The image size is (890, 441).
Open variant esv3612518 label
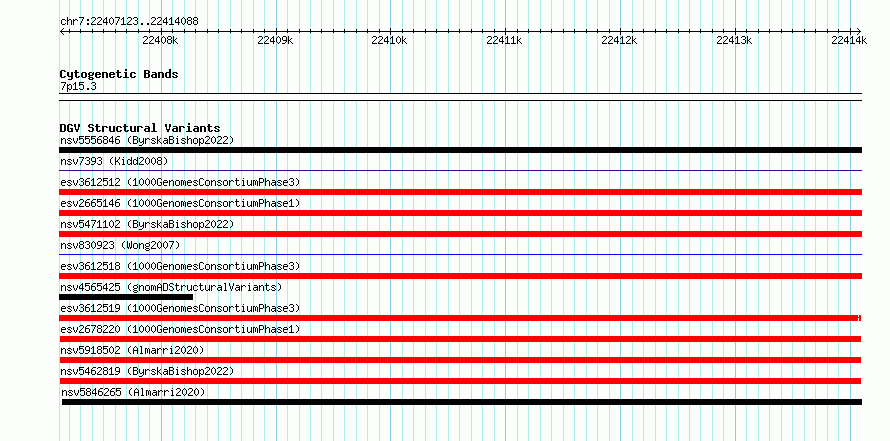180,266
